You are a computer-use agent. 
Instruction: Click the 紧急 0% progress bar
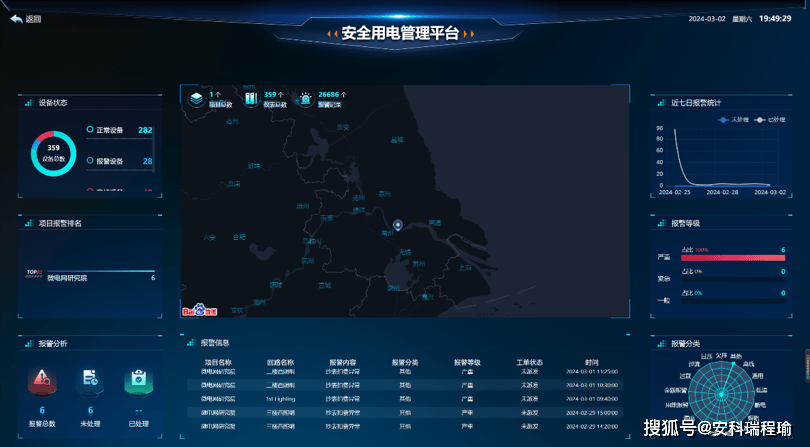pyautogui.click(x=733, y=279)
